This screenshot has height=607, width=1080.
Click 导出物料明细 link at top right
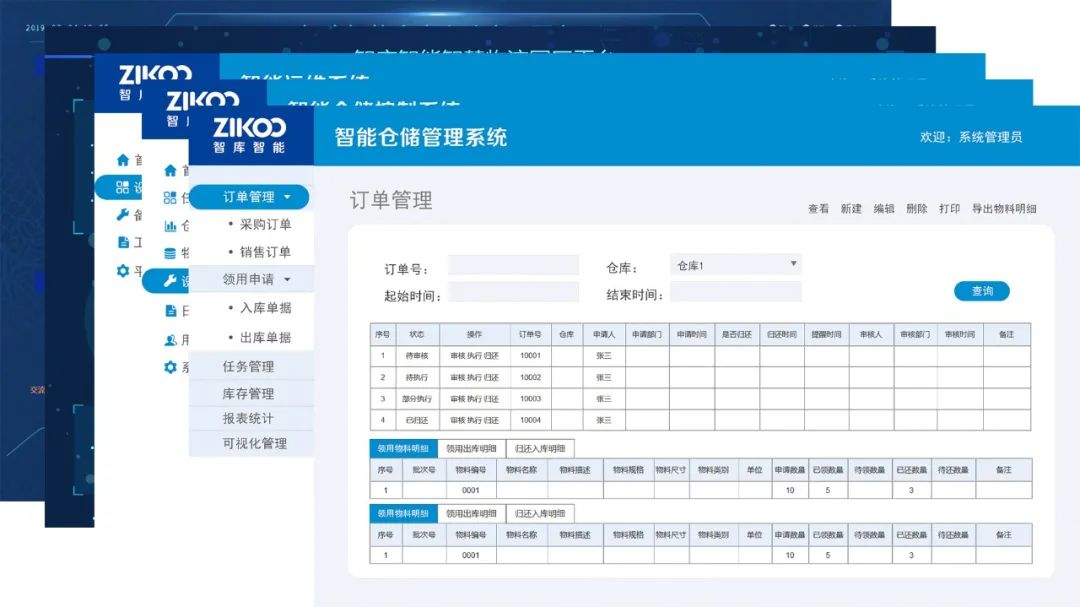1004,209
